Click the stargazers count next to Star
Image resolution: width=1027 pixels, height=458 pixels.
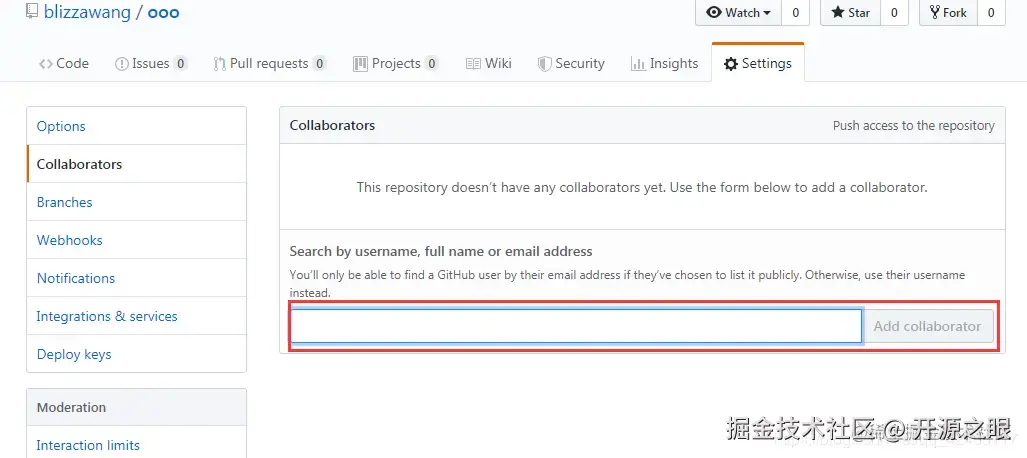(x=894, y=12)
